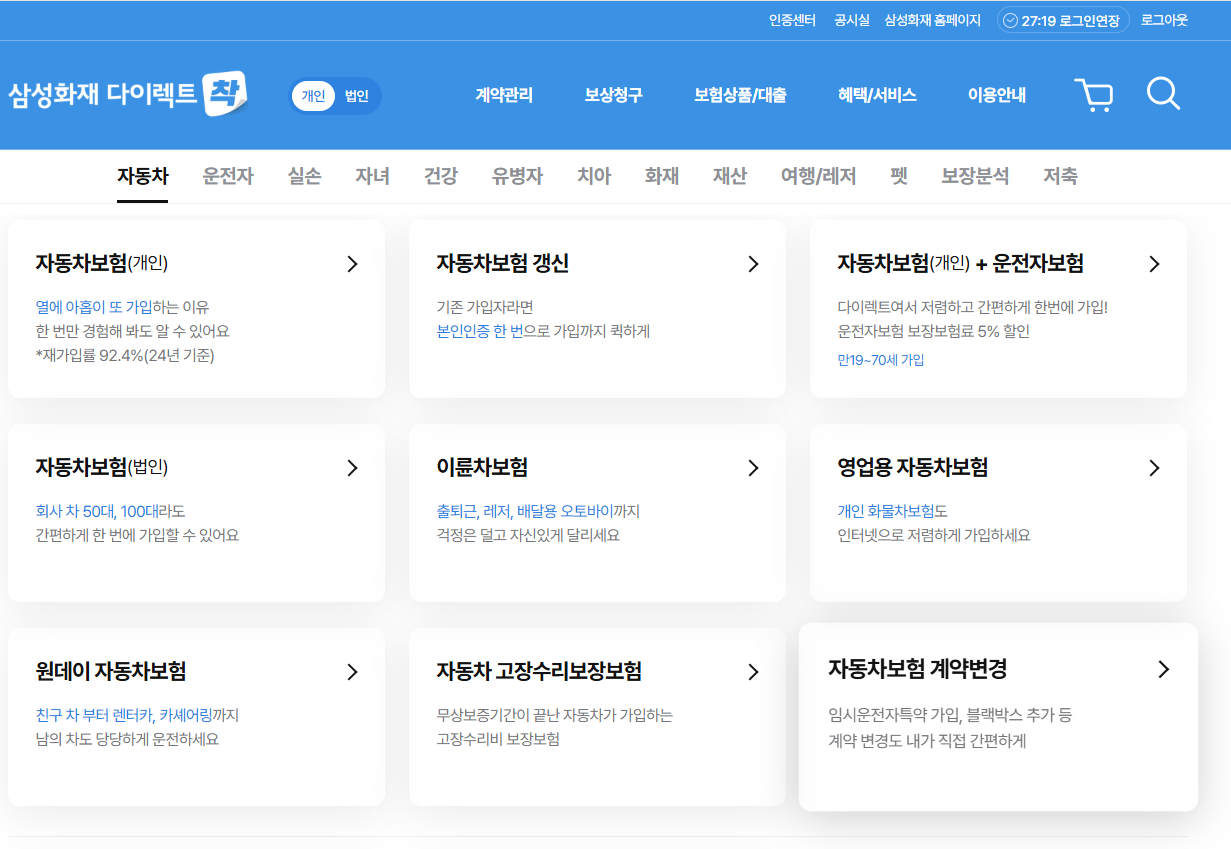1231x849 pixels.
Task: Select the 여행/레저 tab
Action: [x=819, y=177]
